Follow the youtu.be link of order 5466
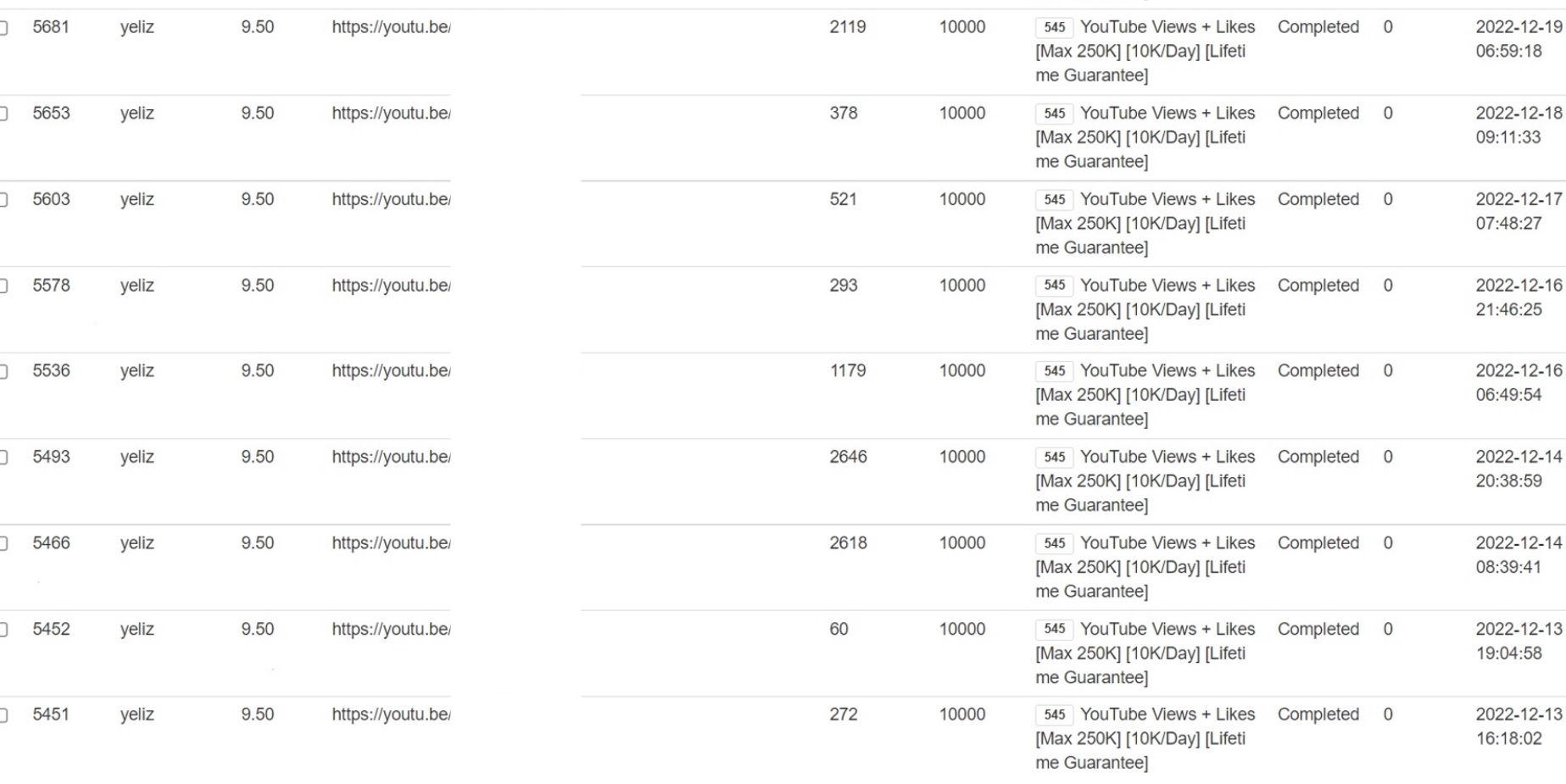Image resolution: width=1566 pixels, height=784 pixels. click(x=391, y=543)
